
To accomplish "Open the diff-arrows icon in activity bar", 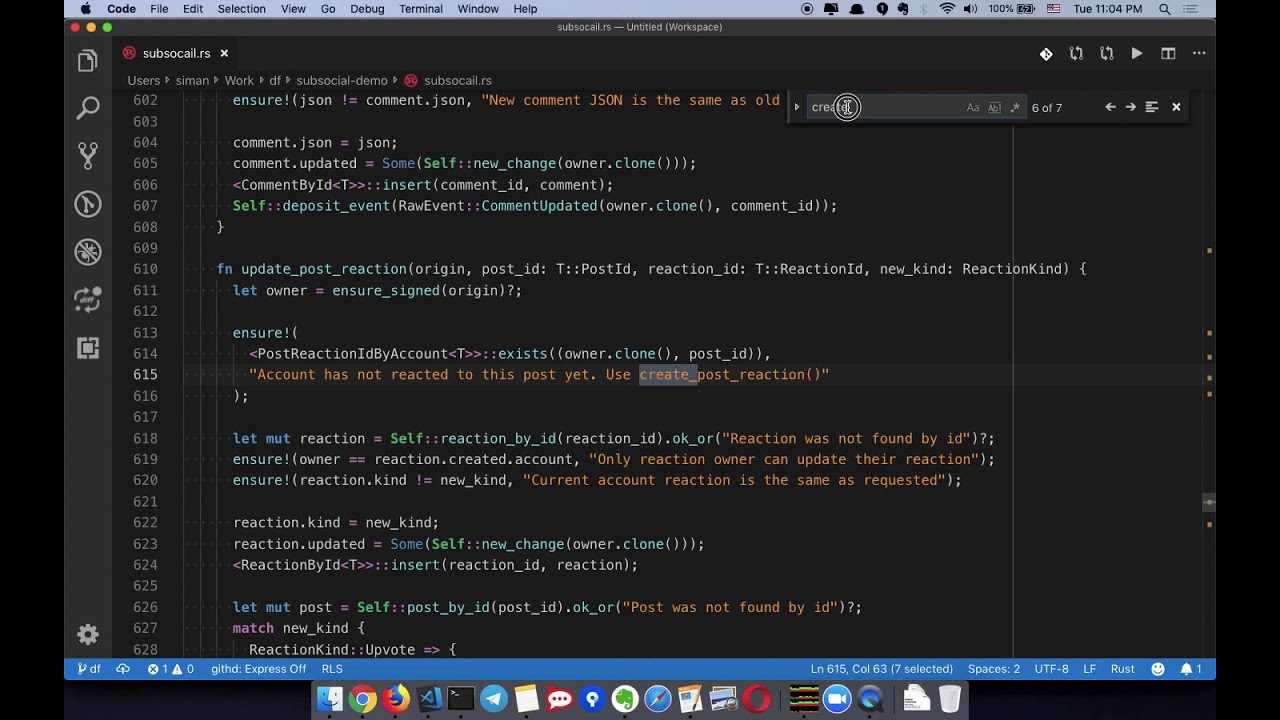I will click(88, 299).
